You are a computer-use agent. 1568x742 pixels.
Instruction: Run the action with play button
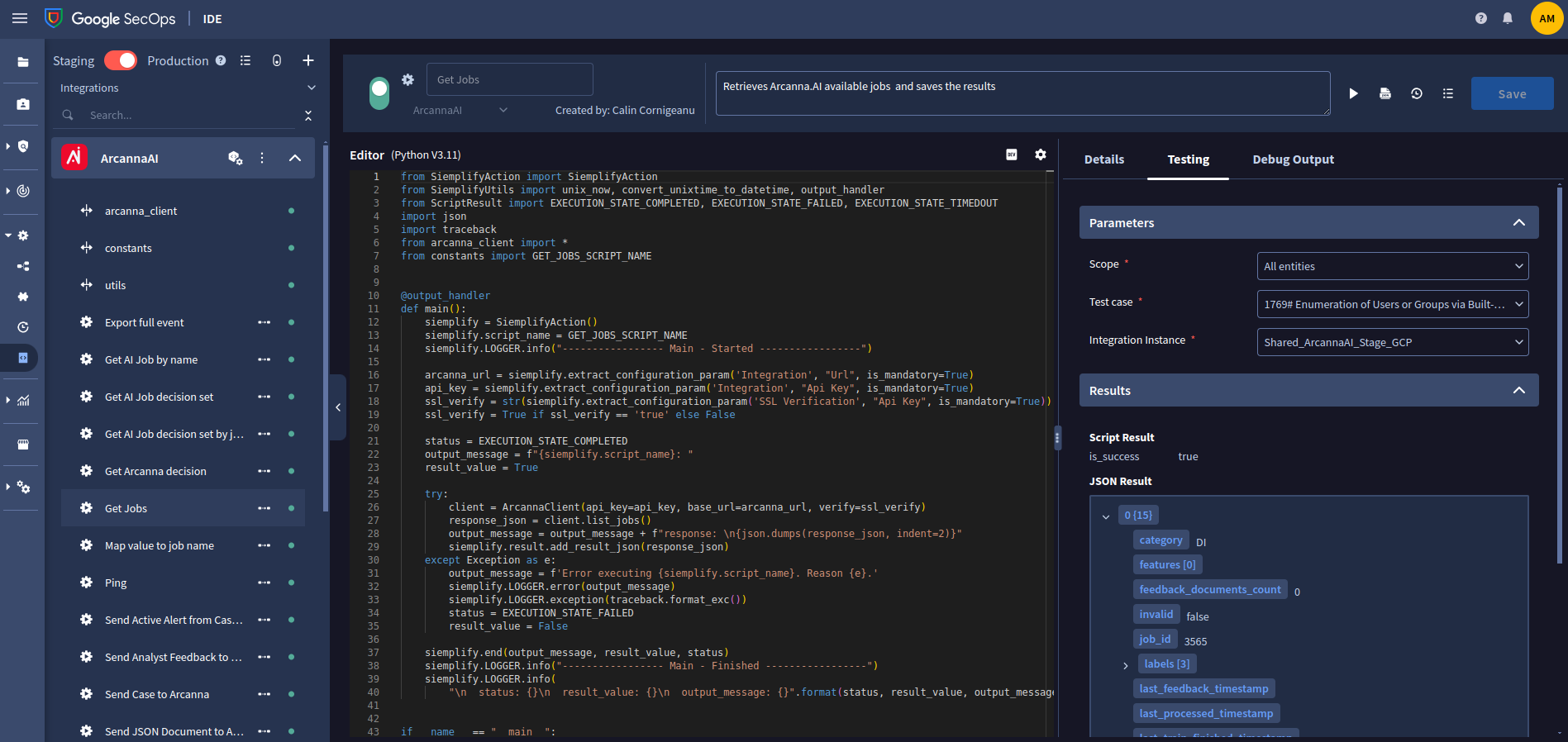tap(1353, 93)
